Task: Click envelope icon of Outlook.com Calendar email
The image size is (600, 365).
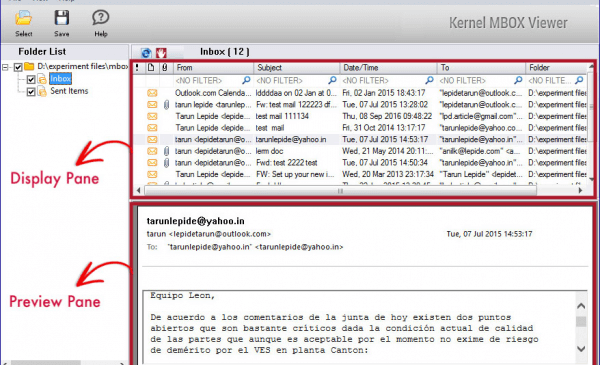Action: [x=152, y=93]
